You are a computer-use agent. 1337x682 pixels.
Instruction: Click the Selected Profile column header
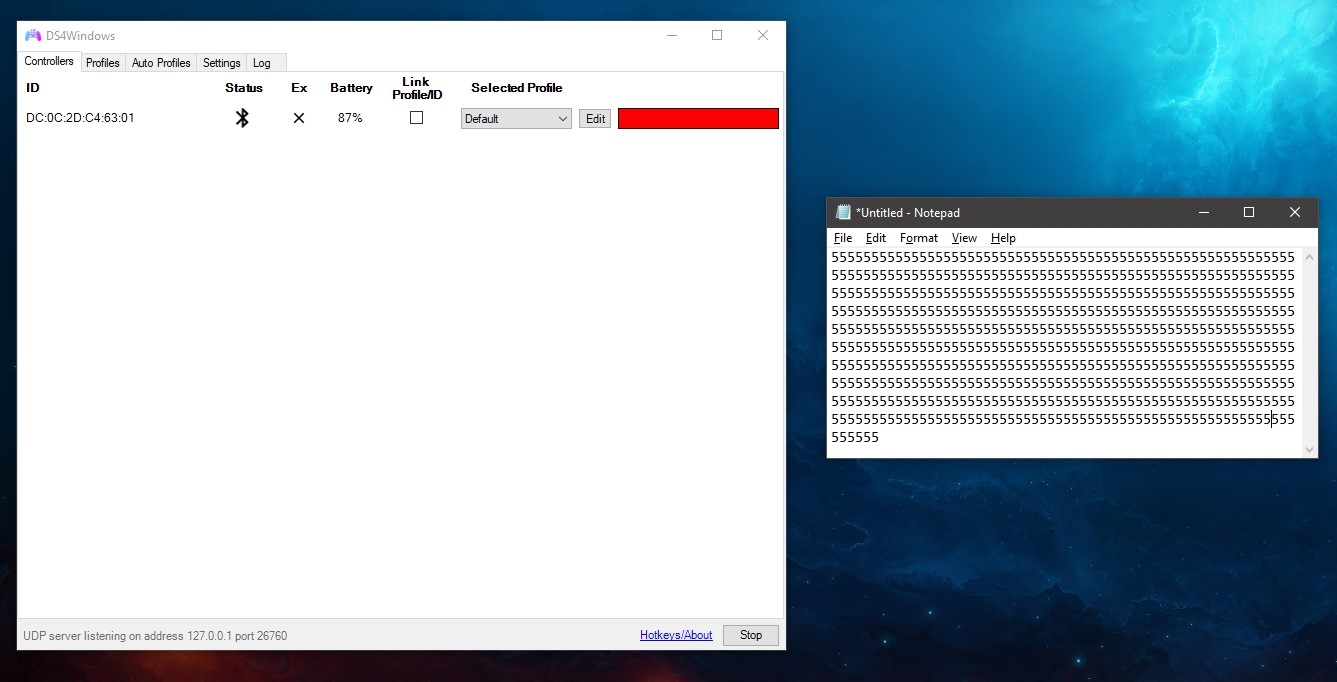pos(517,88)
